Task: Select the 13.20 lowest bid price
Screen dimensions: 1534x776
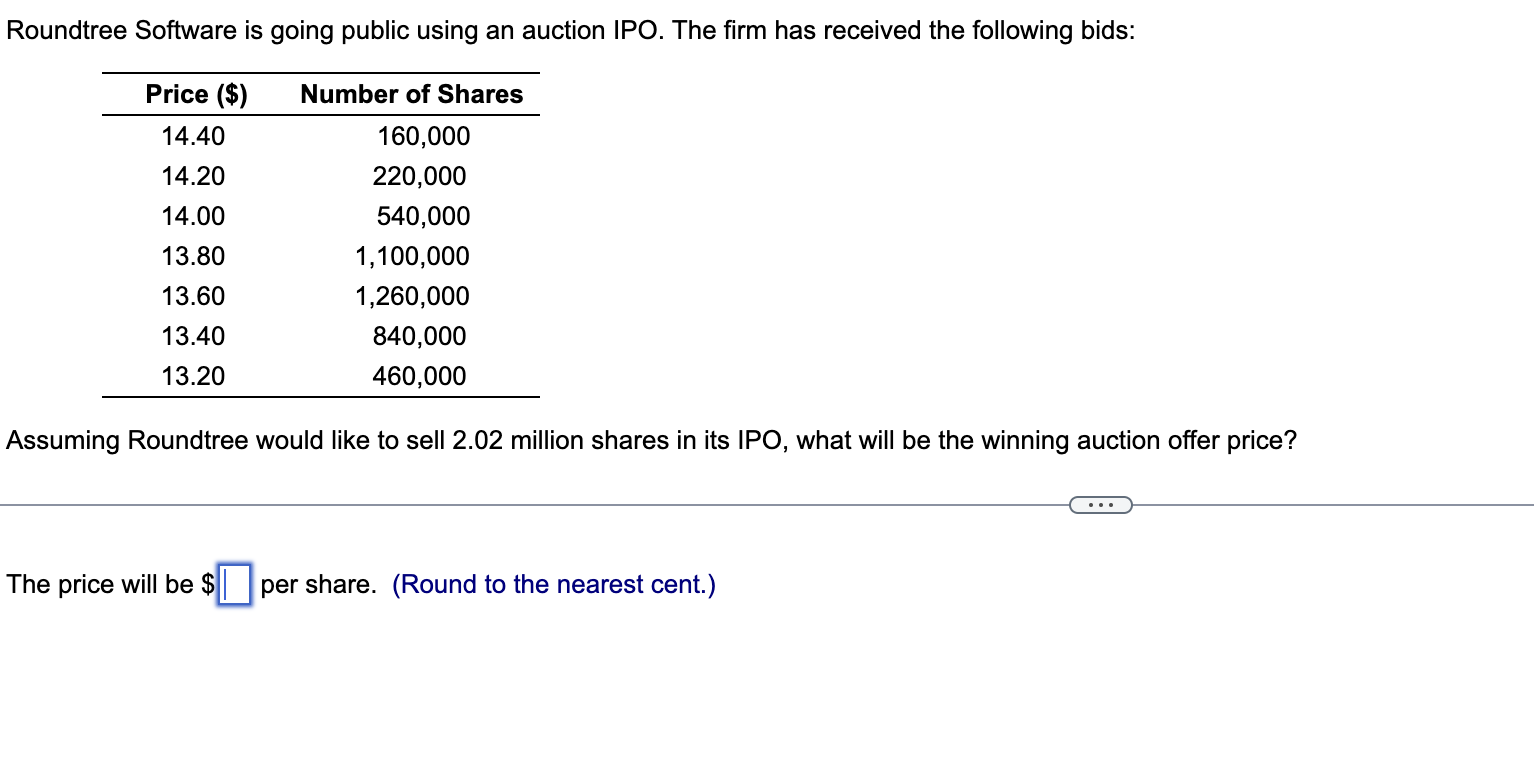Action: pyautogui.click(x=194, y=376)
